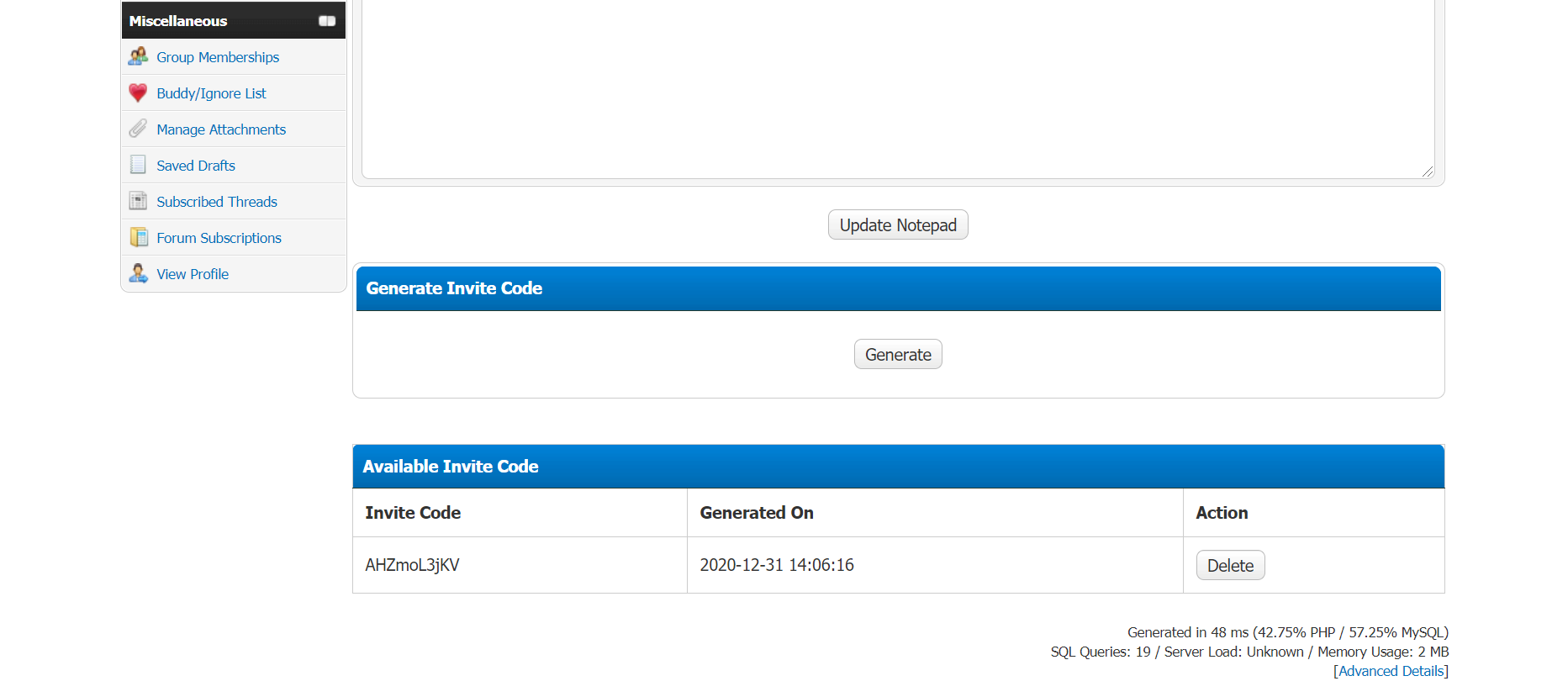
Task: Open Advanced Details link
Action: point(1391,671)
